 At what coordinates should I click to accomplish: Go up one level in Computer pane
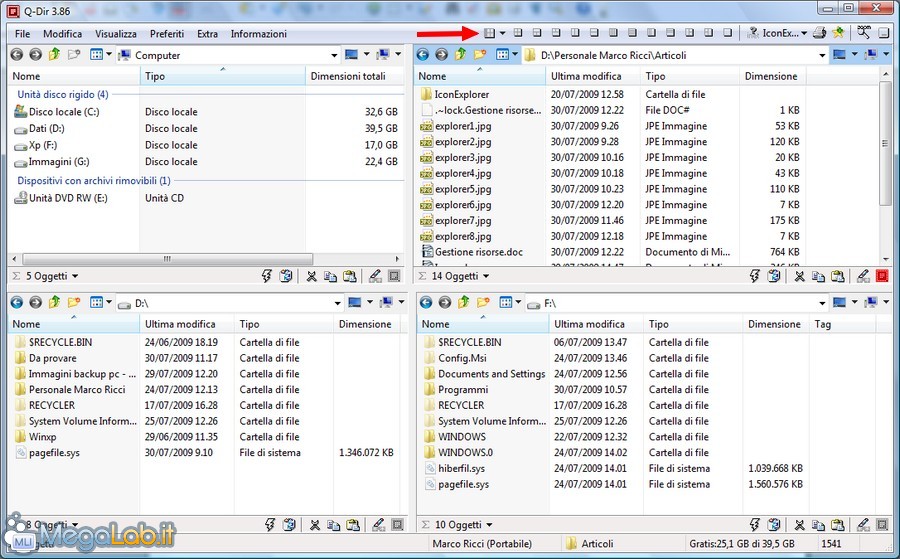[x=54, y=55]
